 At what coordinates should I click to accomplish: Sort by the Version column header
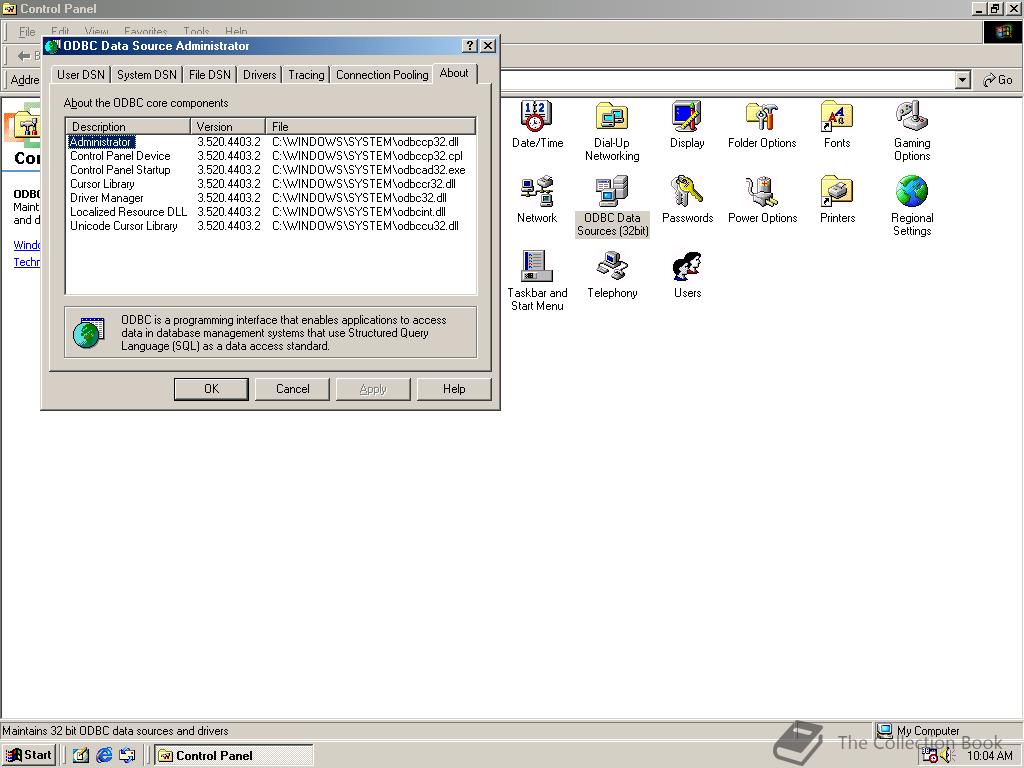pos(228,127)
